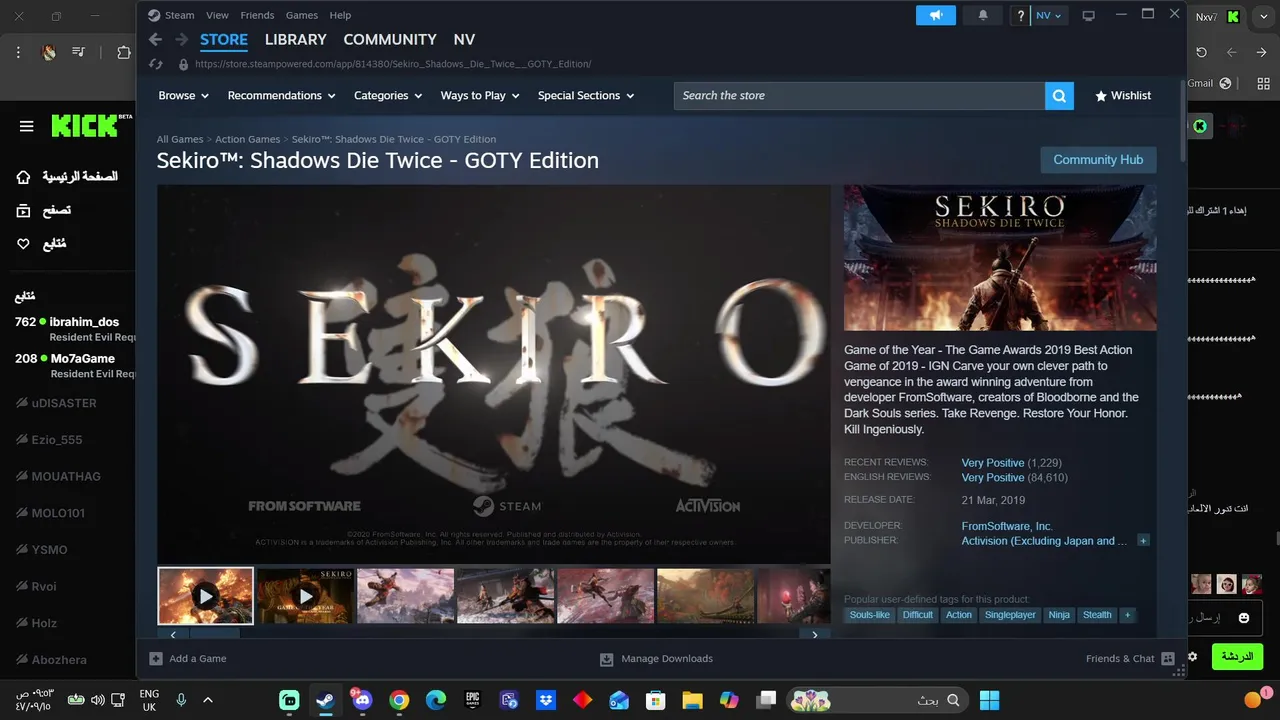The width and height of the screenshot is (1280, 720).
Task: Click the All Games breadcrumb link
Action: [x=180, y=139]
